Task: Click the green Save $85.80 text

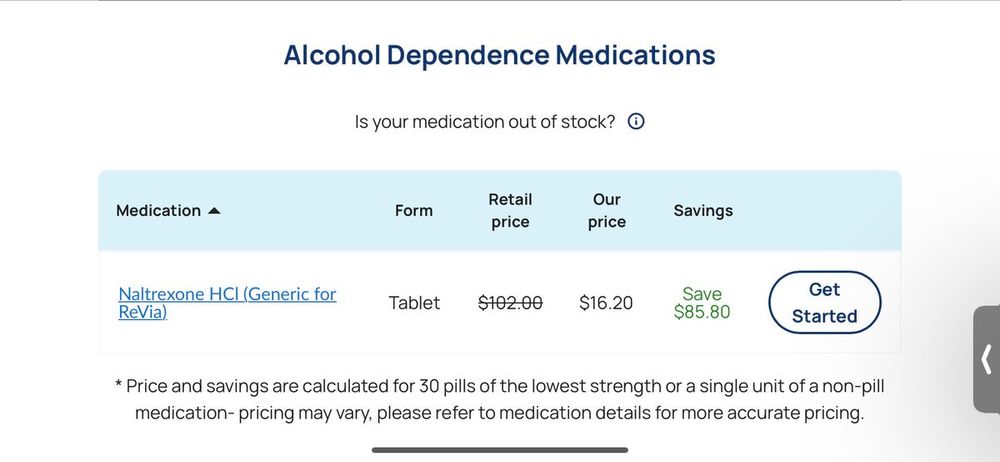Action: coord(702,303)
